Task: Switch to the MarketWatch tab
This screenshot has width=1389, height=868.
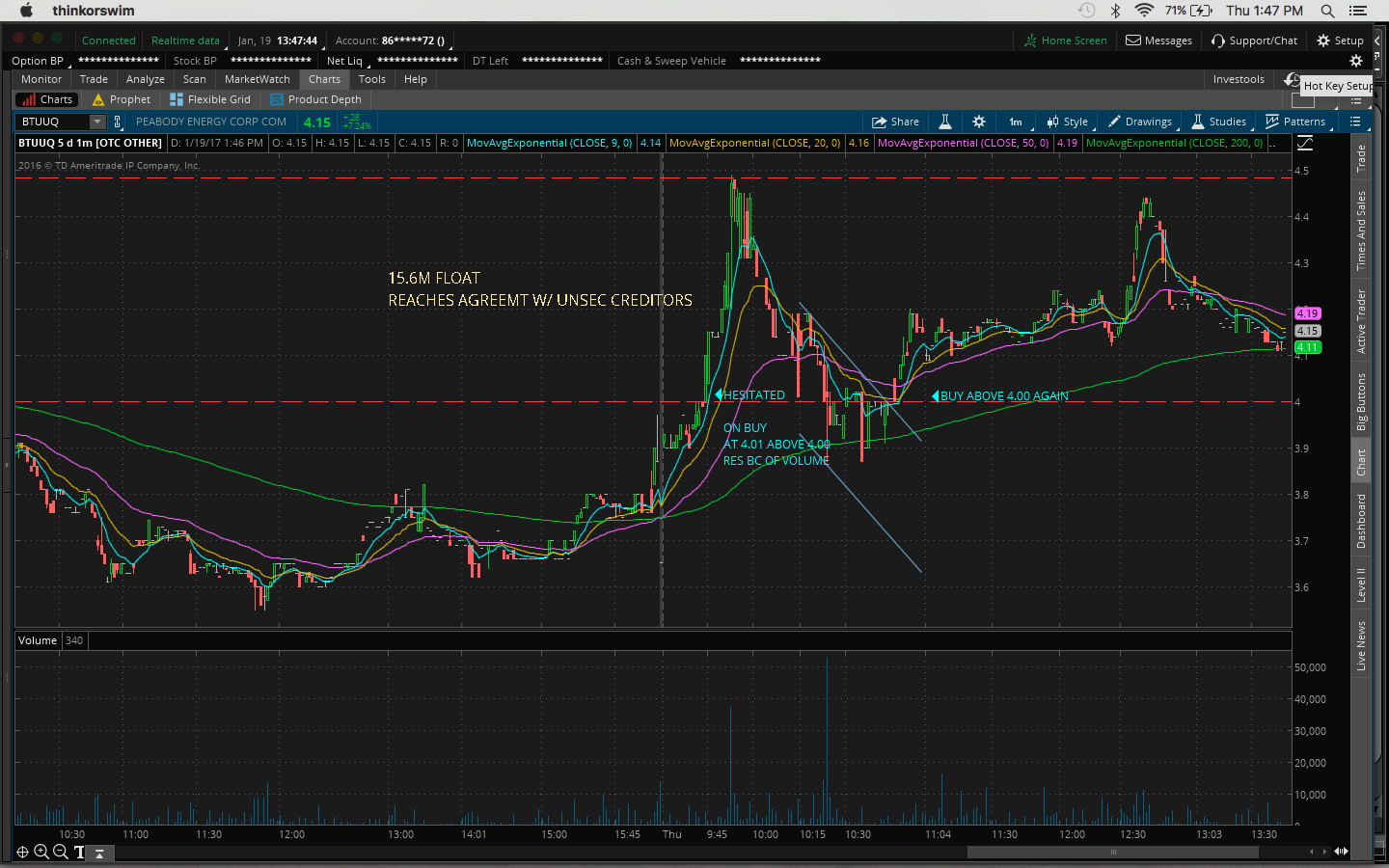Action: click(x=257, y=79)
